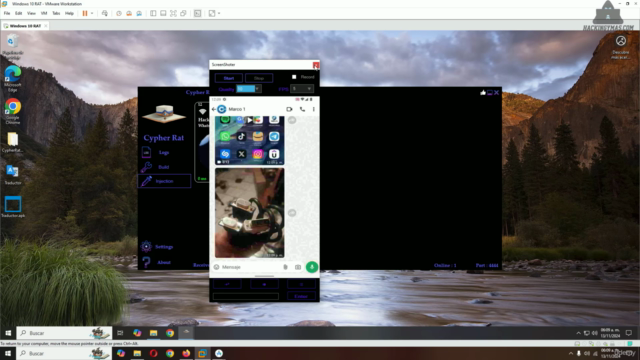Click the guest taskbar Buscar search box

pyautogui.click(x=64, y=333)
